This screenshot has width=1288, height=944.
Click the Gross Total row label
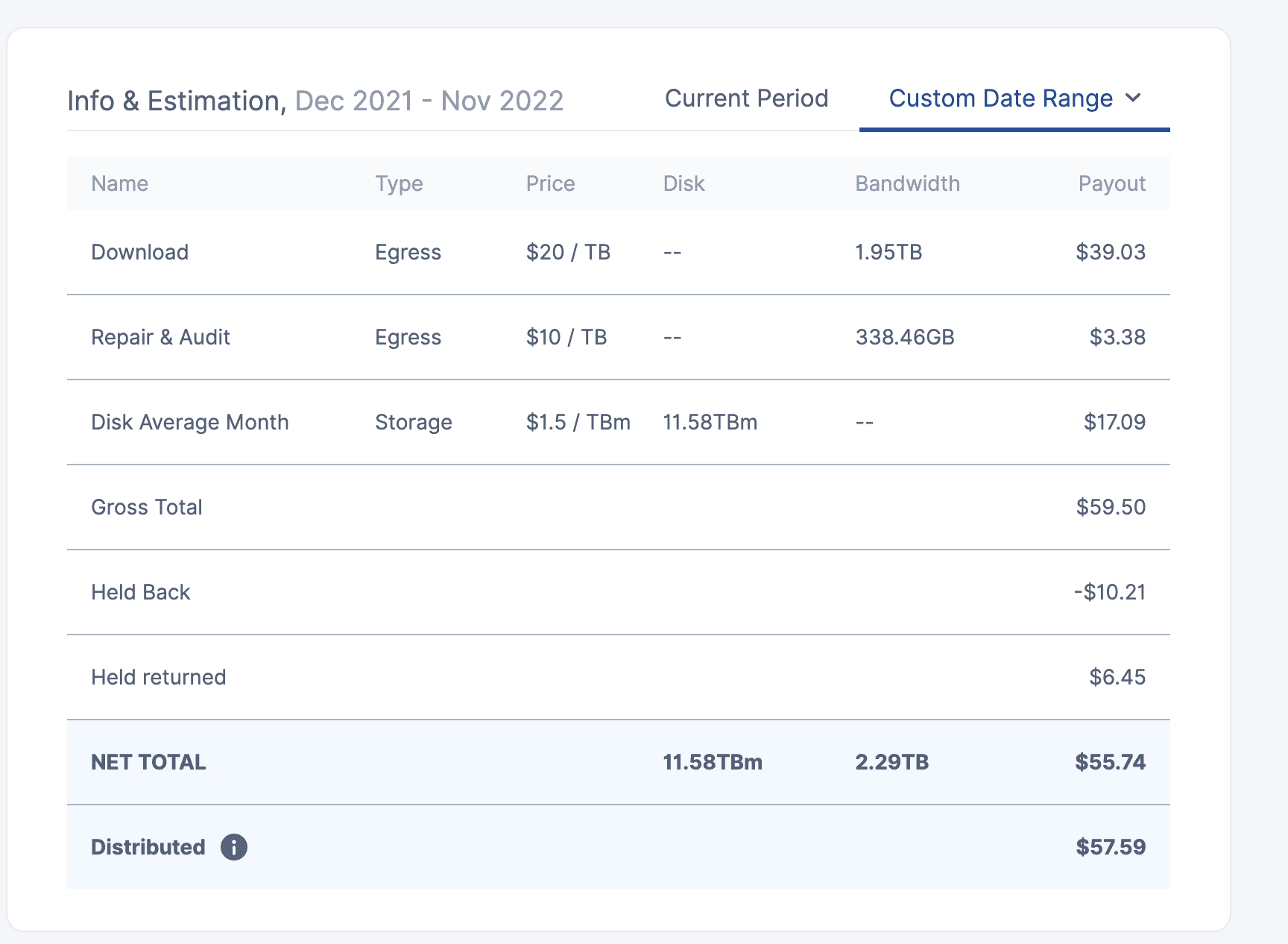point(146,507)
